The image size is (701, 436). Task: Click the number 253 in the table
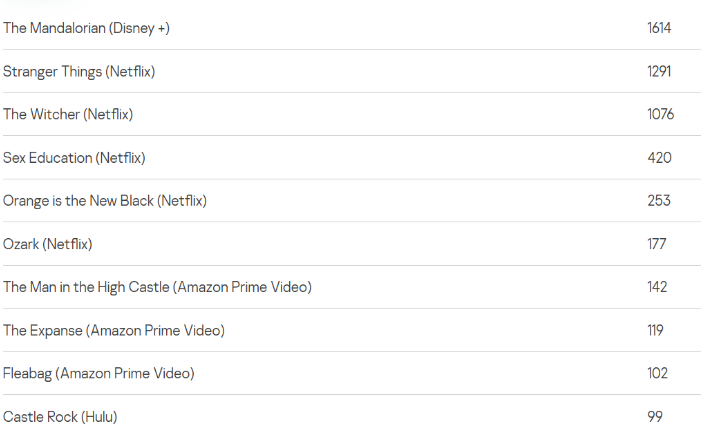659,200
